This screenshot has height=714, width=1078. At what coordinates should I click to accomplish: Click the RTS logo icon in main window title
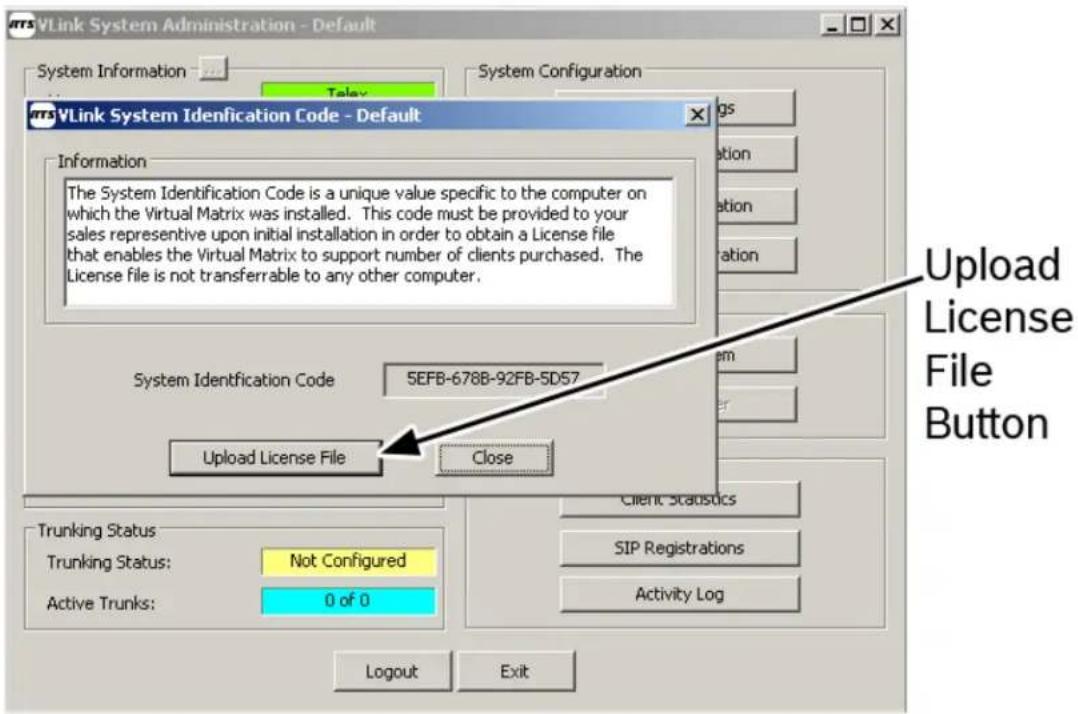click(x=21, y=25)
